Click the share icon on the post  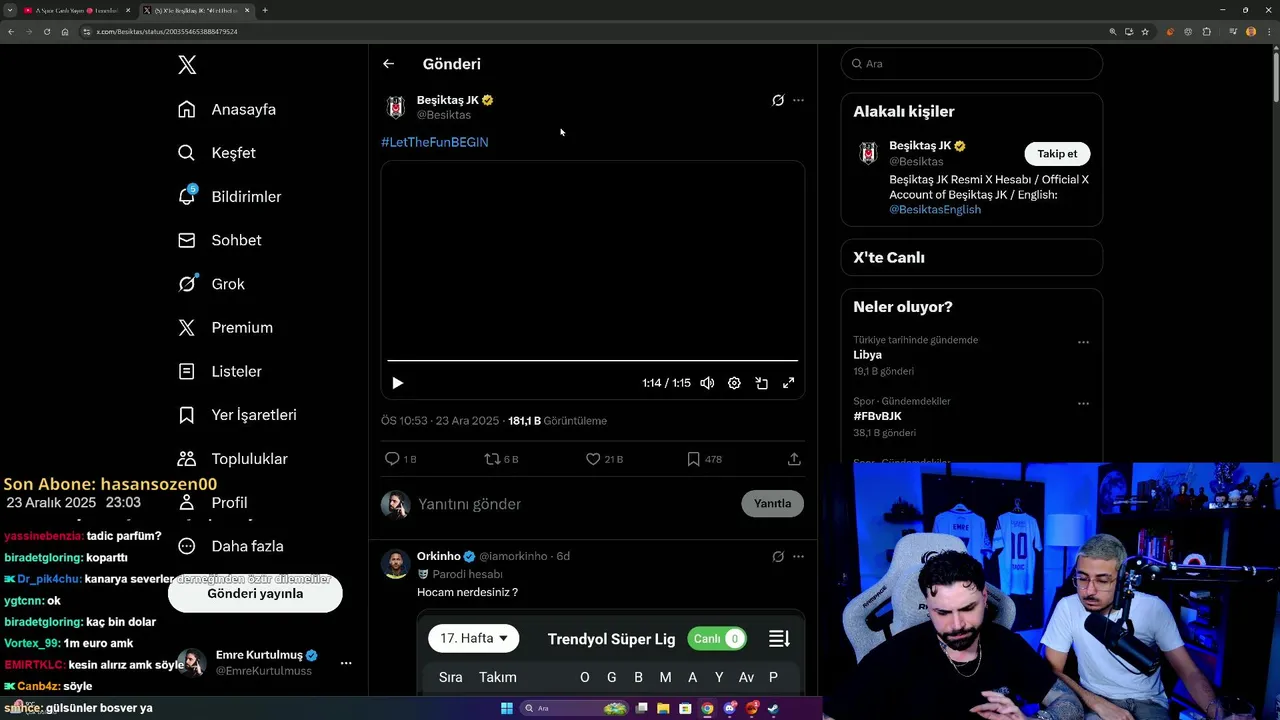click(794, 459)
